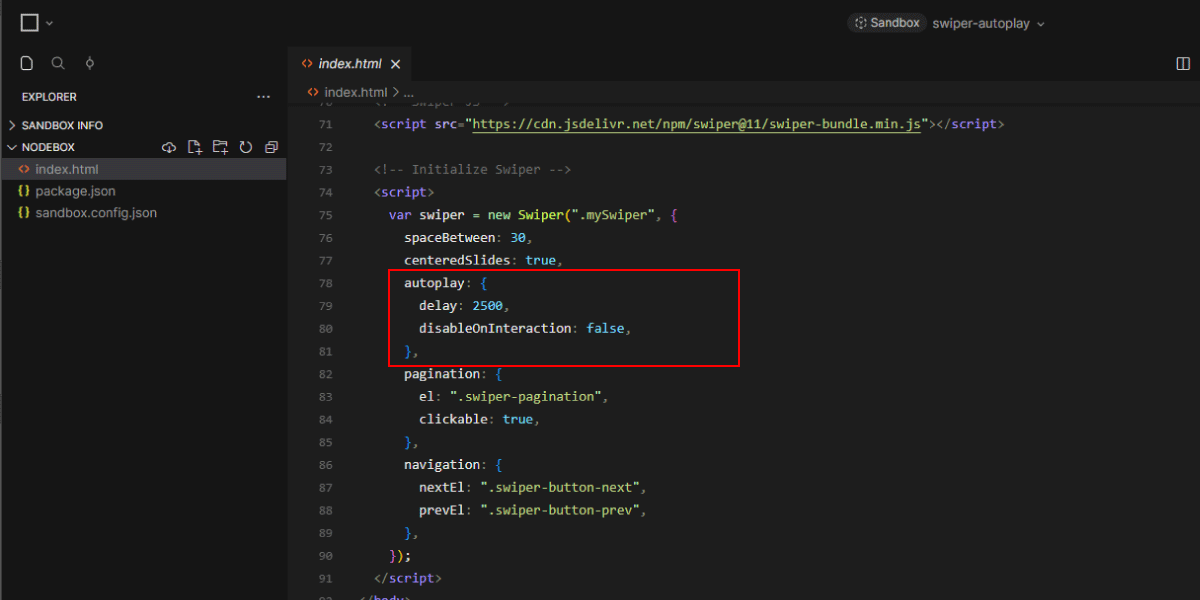Click index.html in the breadcrumb bar

pos(355,92)
